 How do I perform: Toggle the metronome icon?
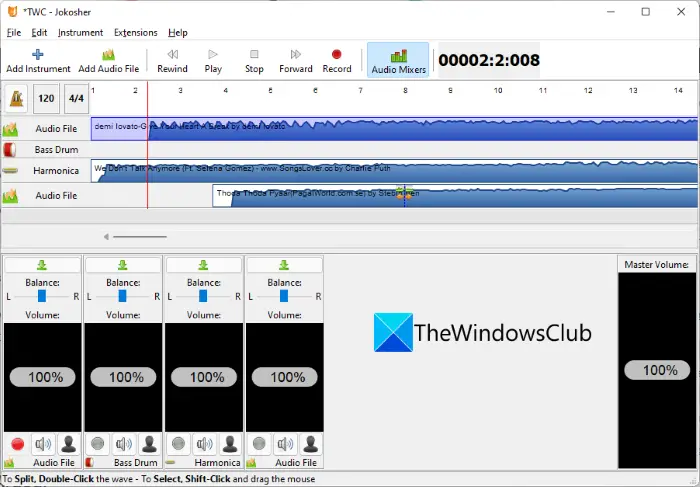(x=17, y=98)
